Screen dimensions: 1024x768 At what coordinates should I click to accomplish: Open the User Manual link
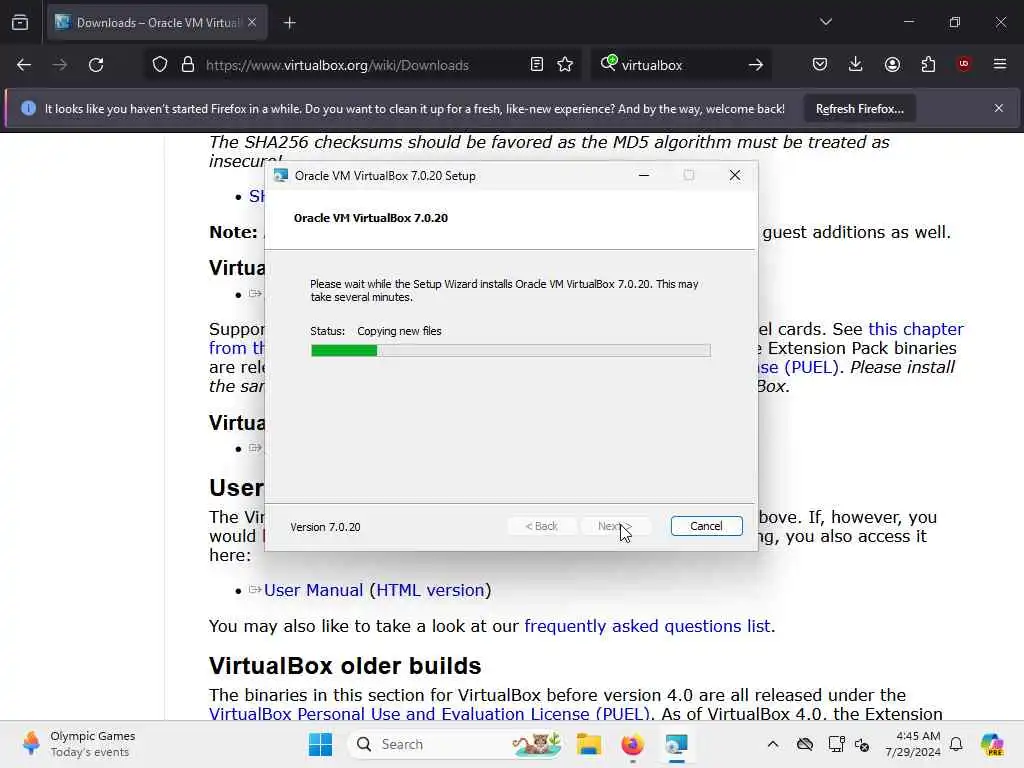(313, 590)
